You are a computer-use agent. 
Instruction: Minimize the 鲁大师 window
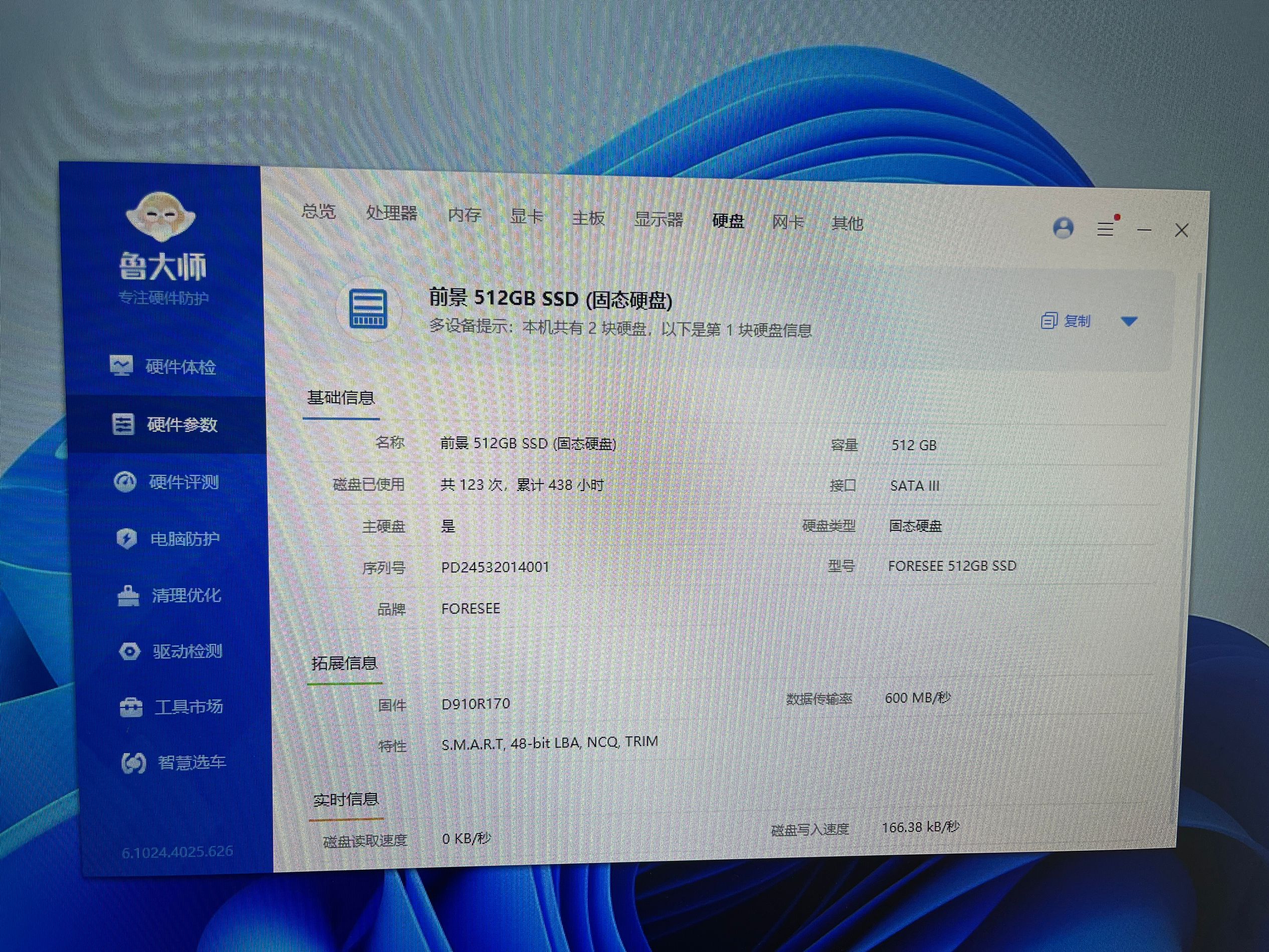pyautogui.click(x=1145, y=230)
